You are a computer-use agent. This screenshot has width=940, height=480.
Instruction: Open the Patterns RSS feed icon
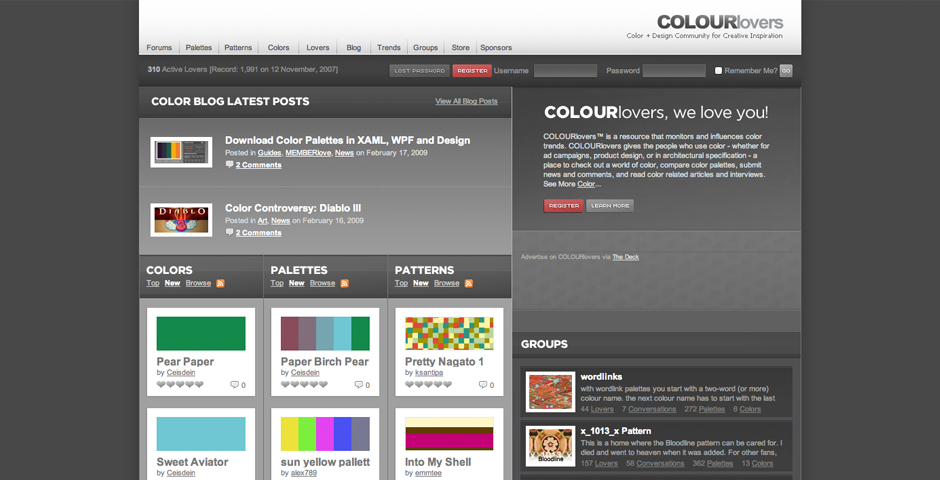(469, 283)
